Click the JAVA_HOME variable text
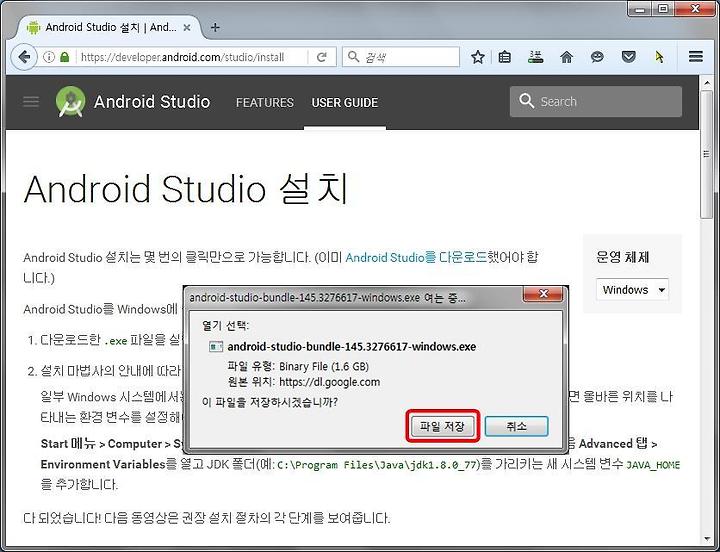The height and width of the screenshot is (552, 720). [653, 465]
